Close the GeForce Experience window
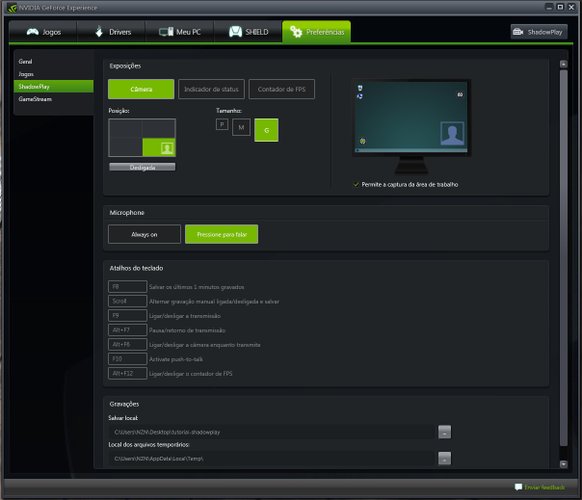Screen dimensions: 582x500 [572, 7]
